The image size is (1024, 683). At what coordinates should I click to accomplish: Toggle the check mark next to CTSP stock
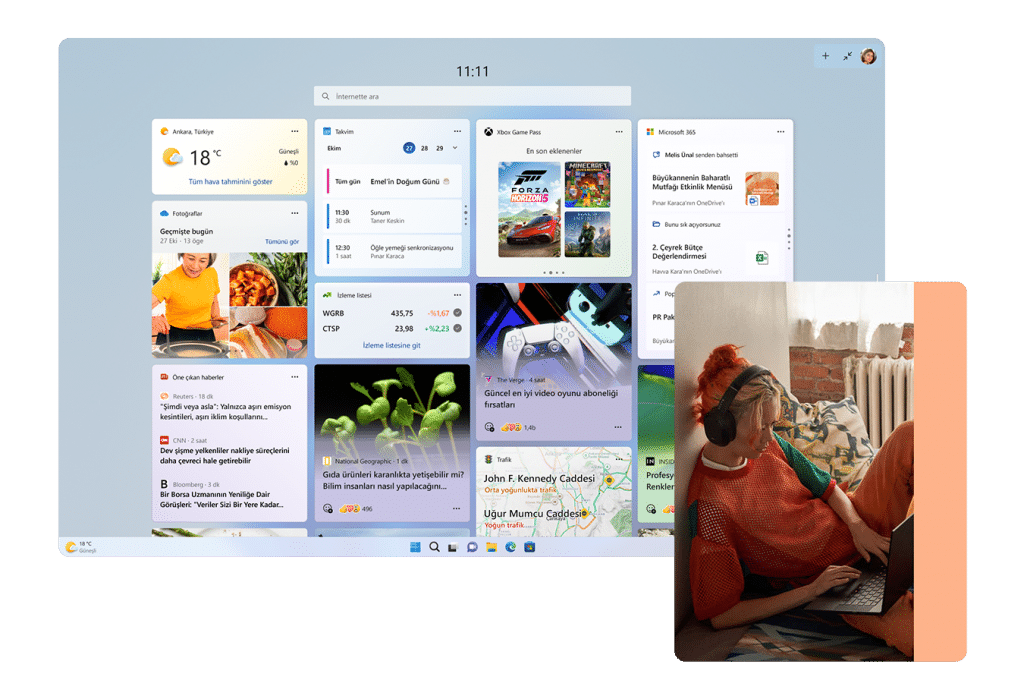[x=457, y=328]
